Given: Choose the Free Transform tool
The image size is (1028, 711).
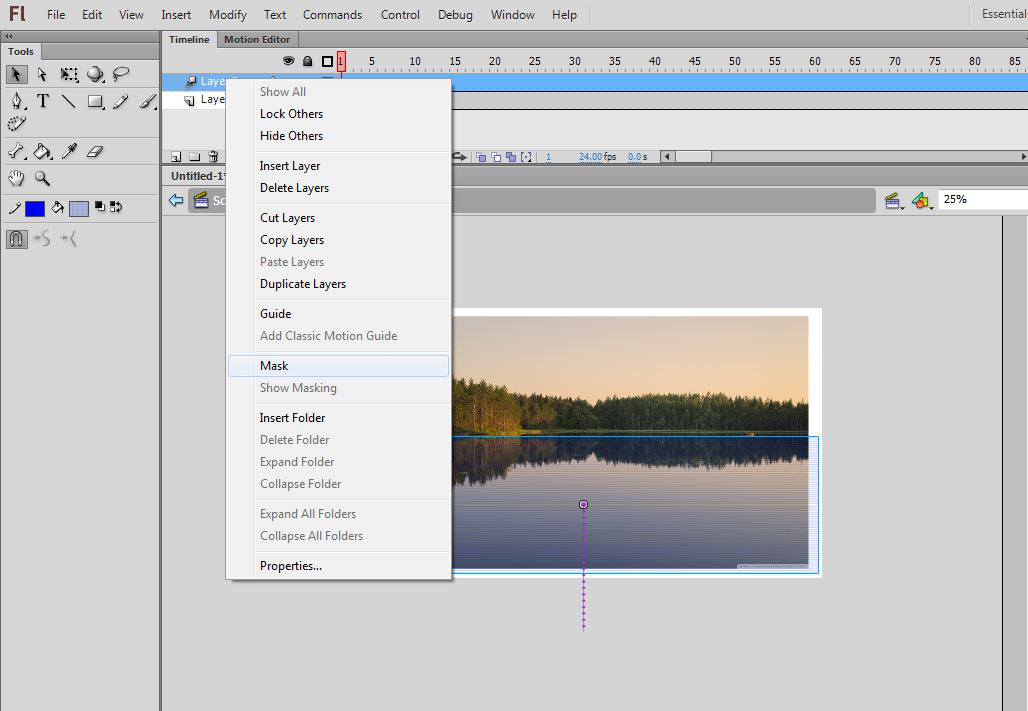Looking at the screenshot, I should (x=69, y=74).
